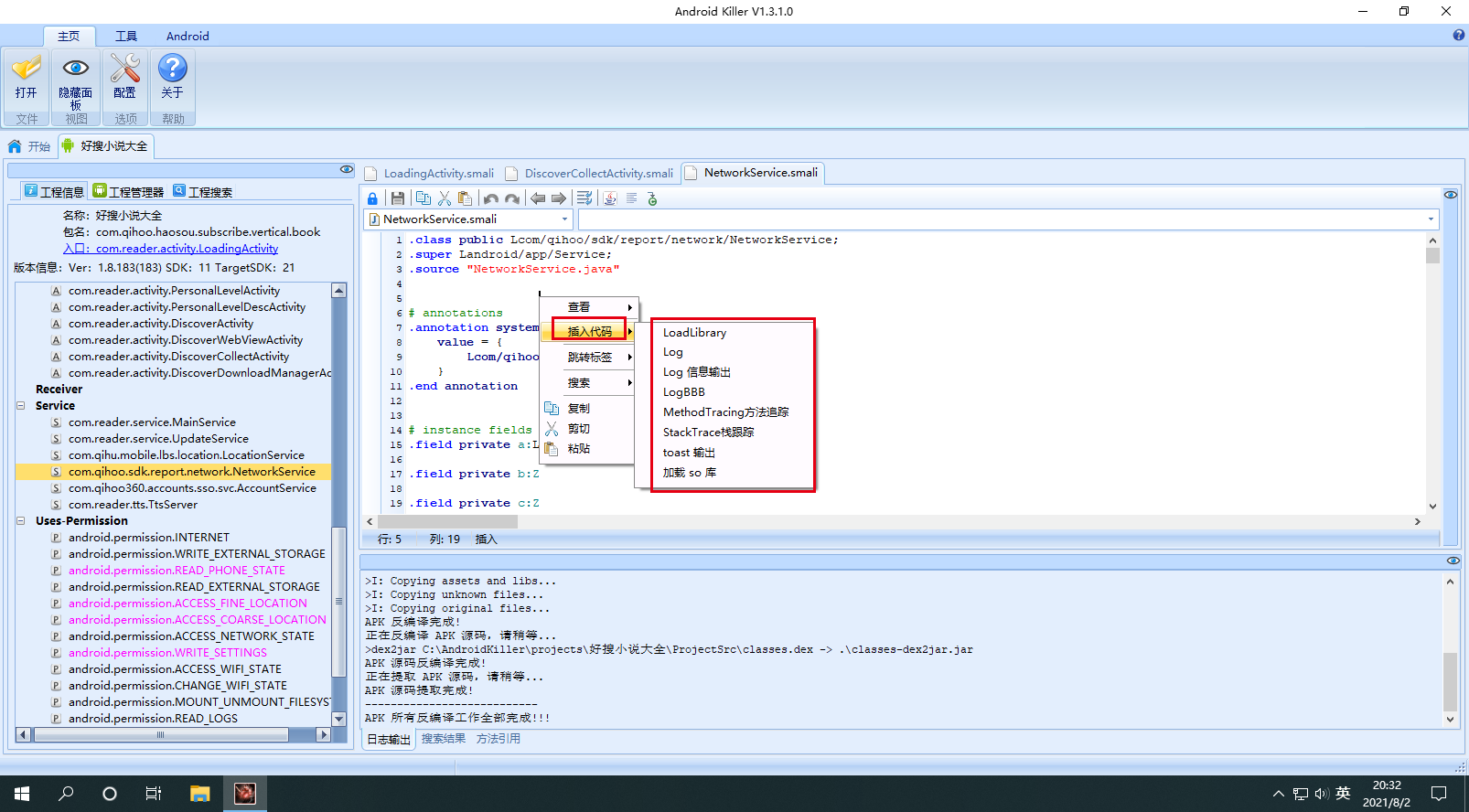The width and height of the screenshot is (1469, 812).
Task: Click the save floppy-disk icon in editor toolbar
Action: (398, 198)
